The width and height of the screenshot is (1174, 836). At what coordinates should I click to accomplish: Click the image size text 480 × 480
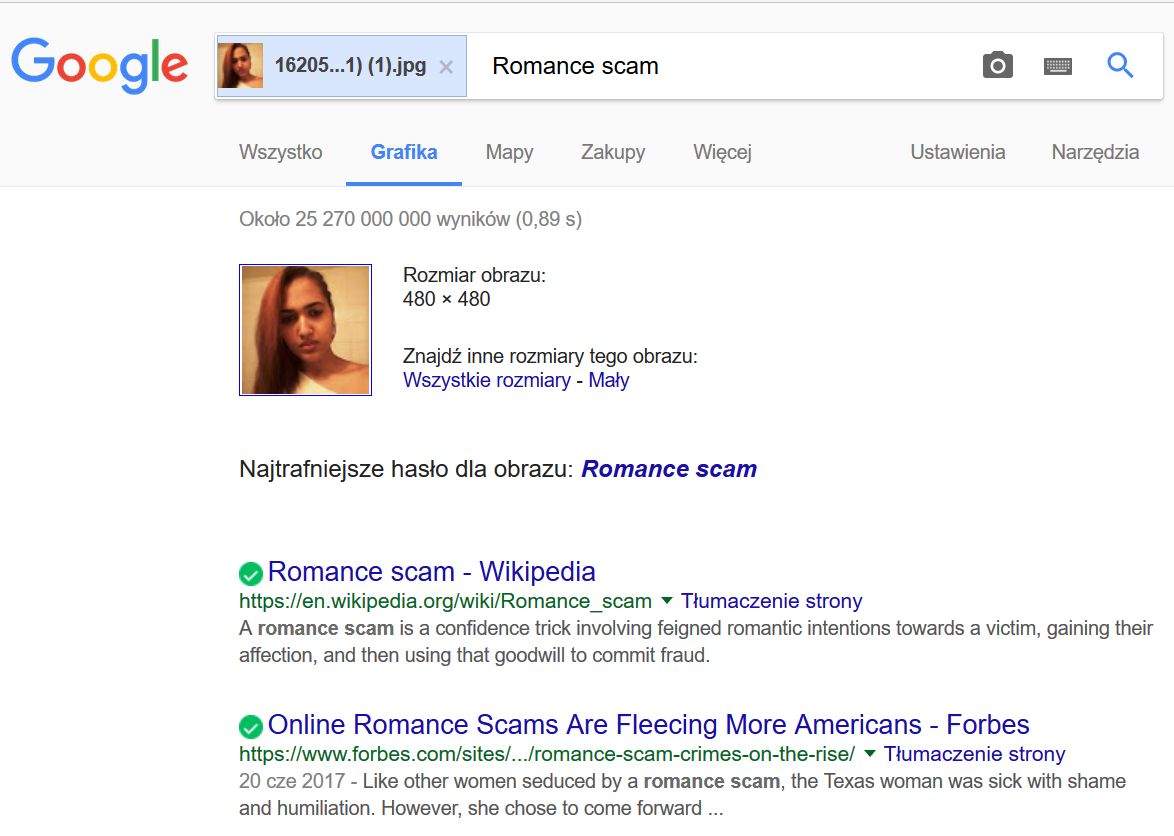tap(446, 299)
